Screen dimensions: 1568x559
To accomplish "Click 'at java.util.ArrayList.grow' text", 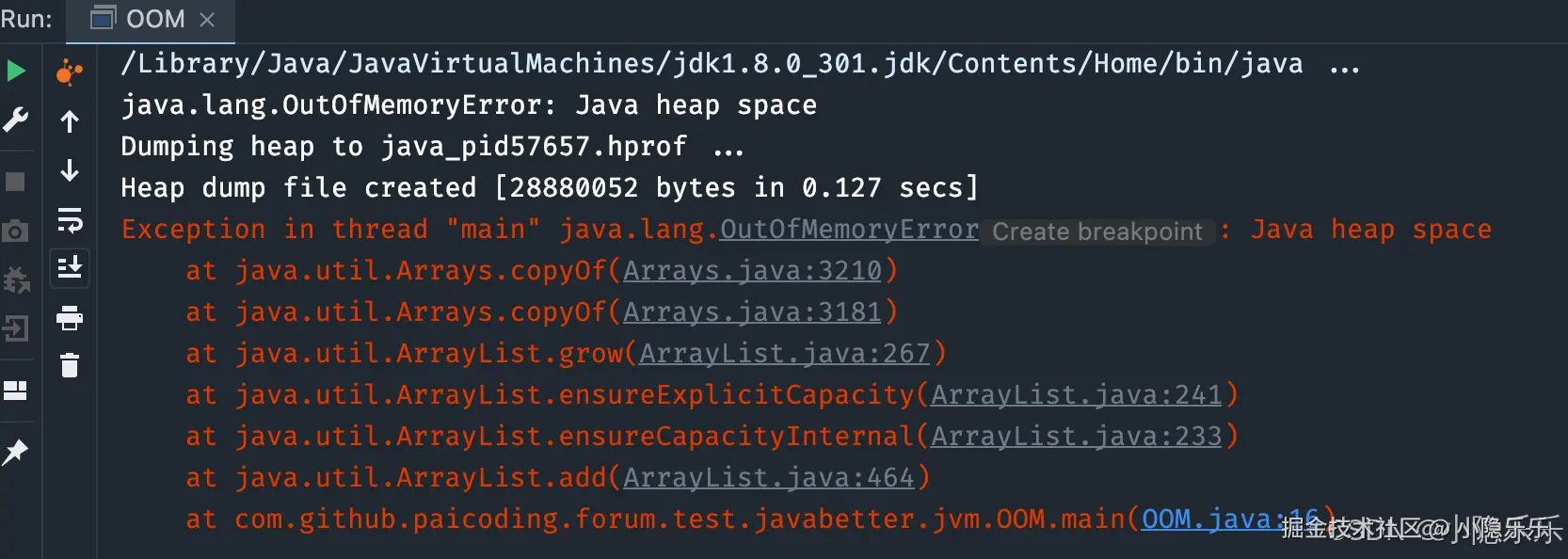I will coord(405,354).
